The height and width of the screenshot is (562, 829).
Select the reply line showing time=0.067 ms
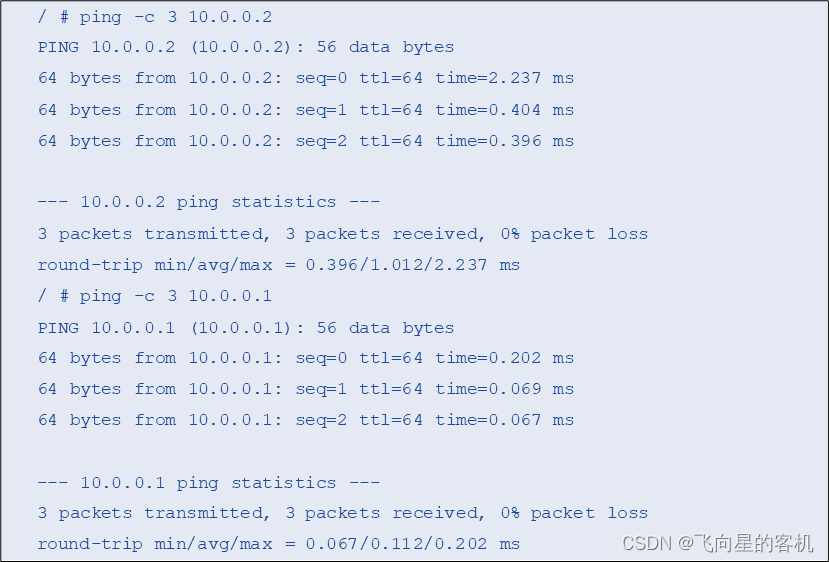point(305,420)
